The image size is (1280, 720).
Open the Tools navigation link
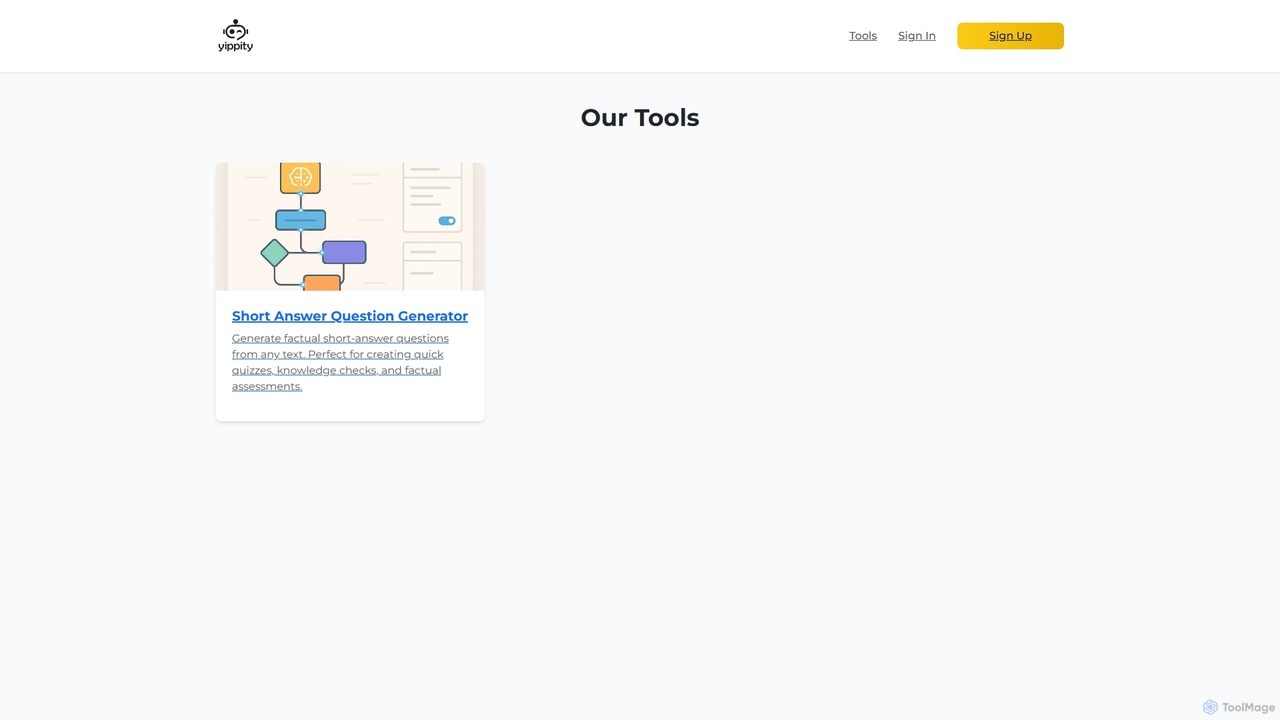863,36
